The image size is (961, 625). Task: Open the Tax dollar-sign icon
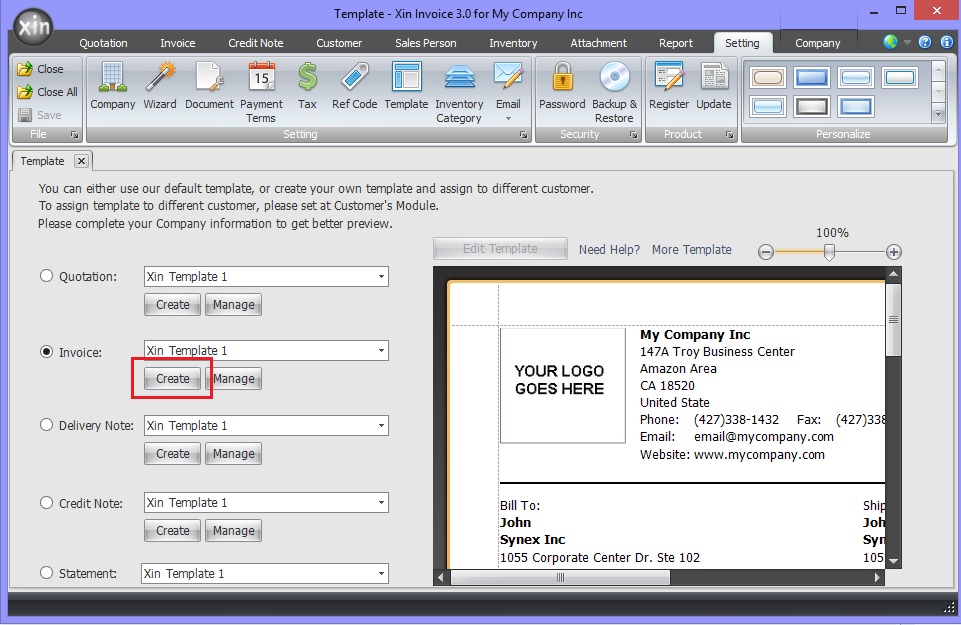(x=307, y=85)
